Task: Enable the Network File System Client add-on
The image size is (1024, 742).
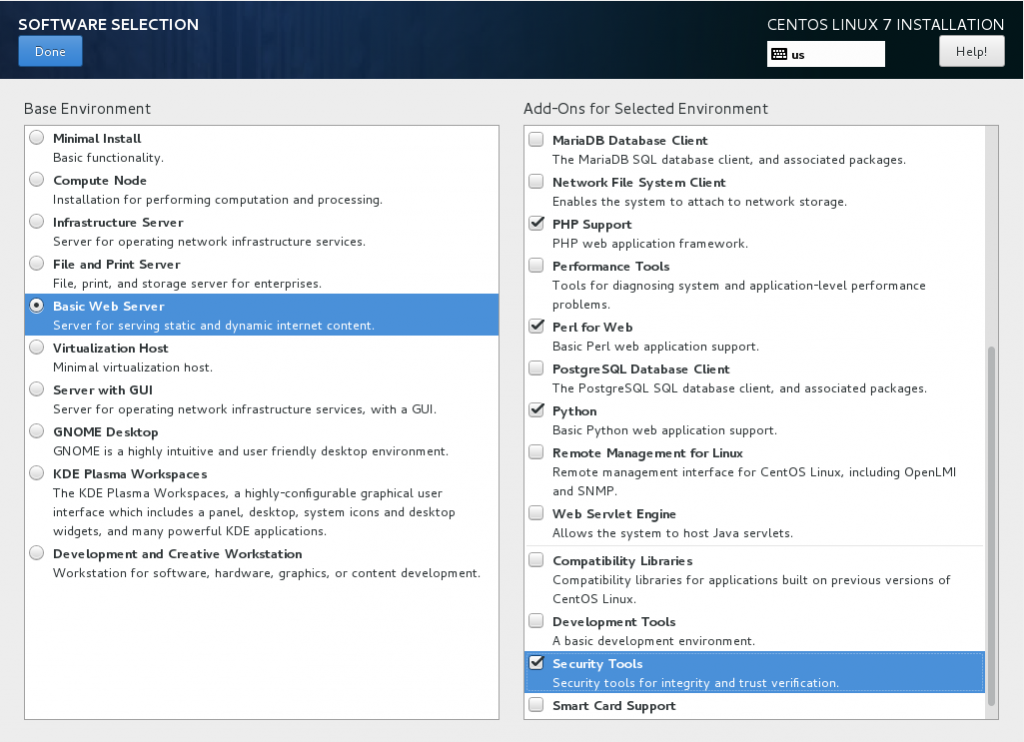Action: pyautogui.click(x=536, y=181)
